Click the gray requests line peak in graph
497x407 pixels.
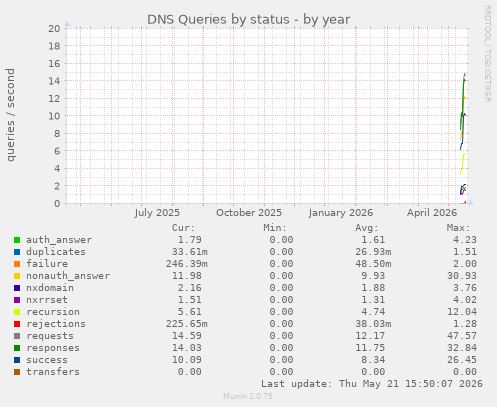465,75
